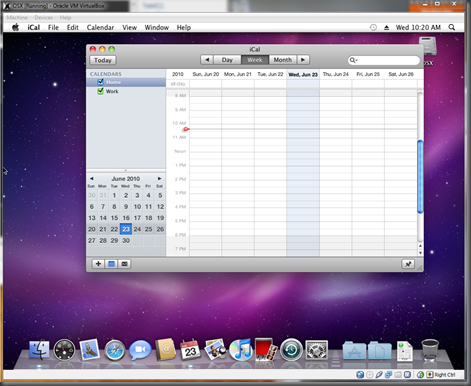Click the pin button at bottom right of iCal
Screen dimensions: 471x386
click(x=408, y=264)
